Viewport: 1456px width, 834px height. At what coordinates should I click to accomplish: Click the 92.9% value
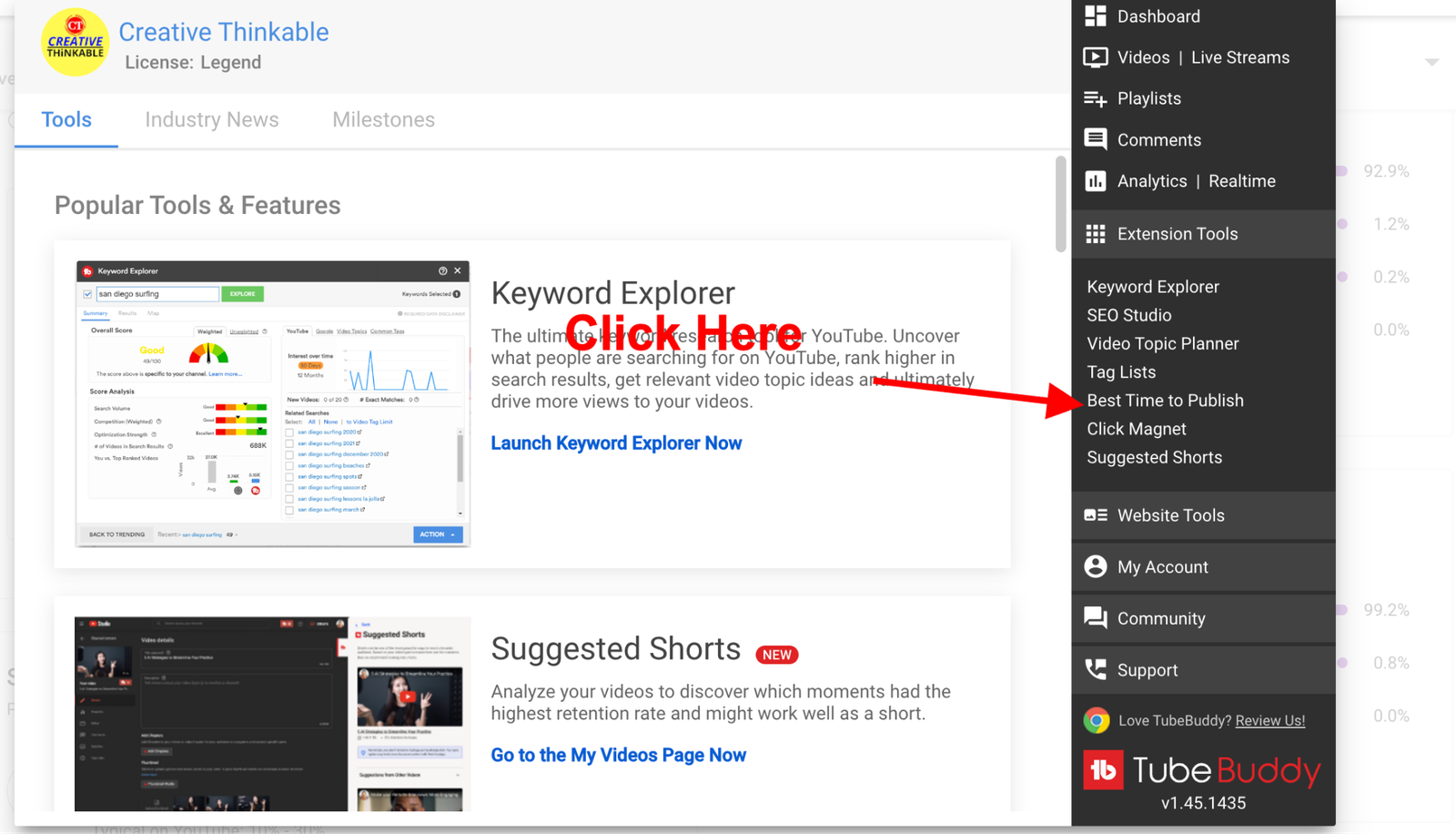(x=1386, y=171)
